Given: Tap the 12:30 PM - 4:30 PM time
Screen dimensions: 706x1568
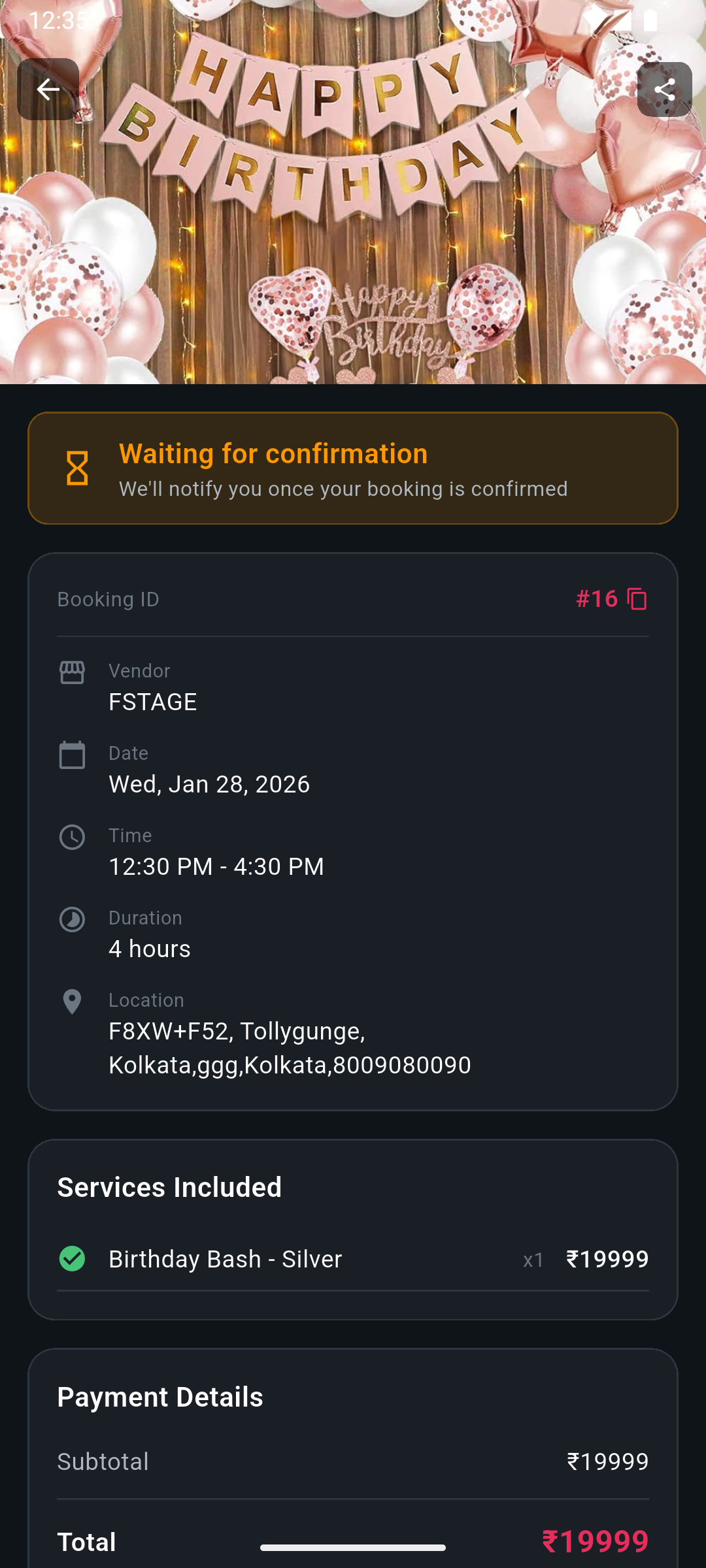Looking at the screenshot, I should (x=216, y=866).
